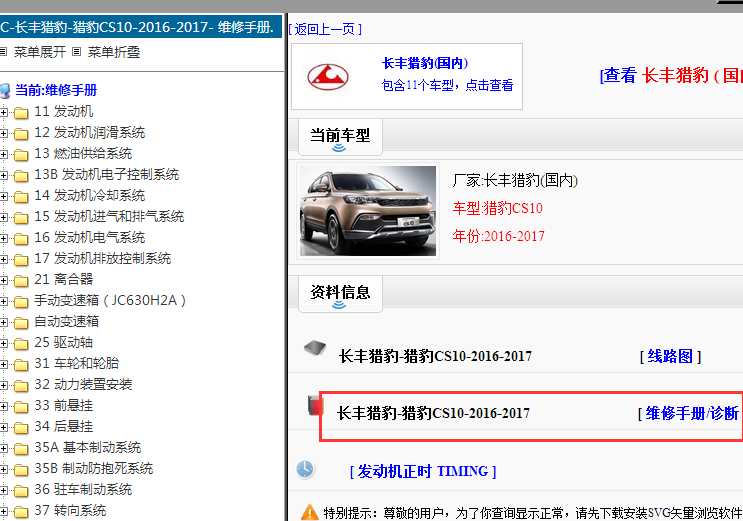Select tree item 31 车轮和轮胎
Screen dimensions: 743x521
(77, 363)
